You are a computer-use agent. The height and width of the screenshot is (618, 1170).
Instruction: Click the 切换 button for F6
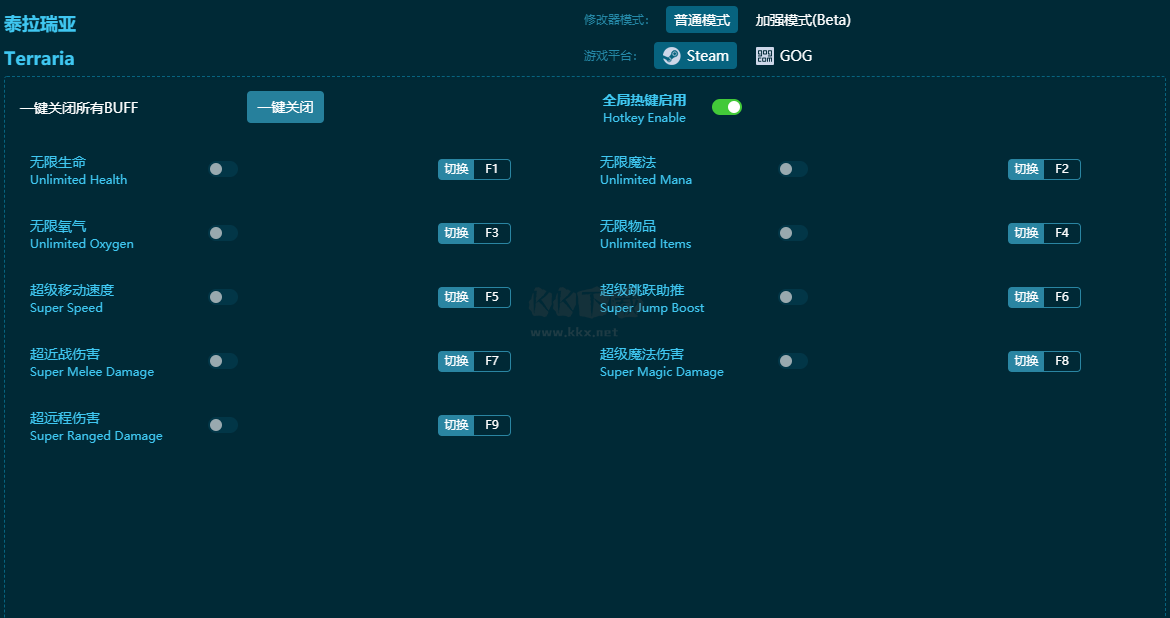click(x=1026, y=297)
